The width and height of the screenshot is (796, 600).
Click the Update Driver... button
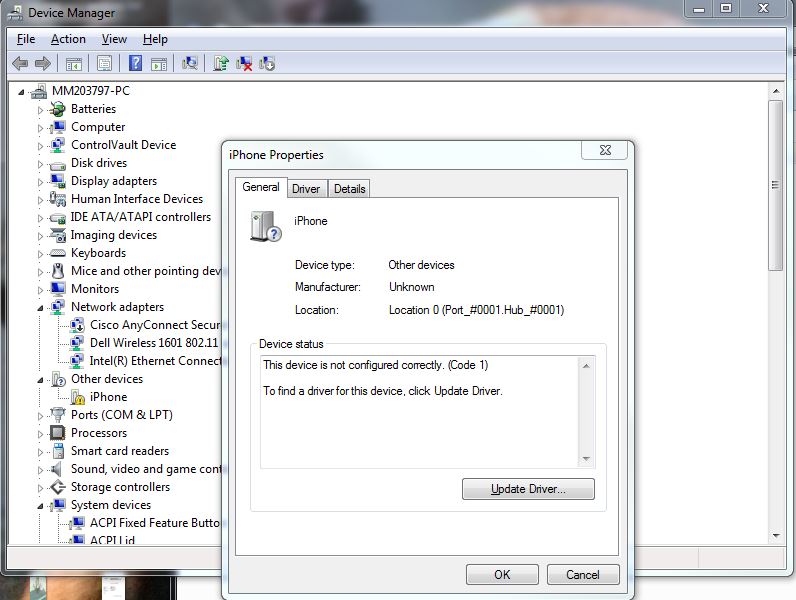point(528,489)
